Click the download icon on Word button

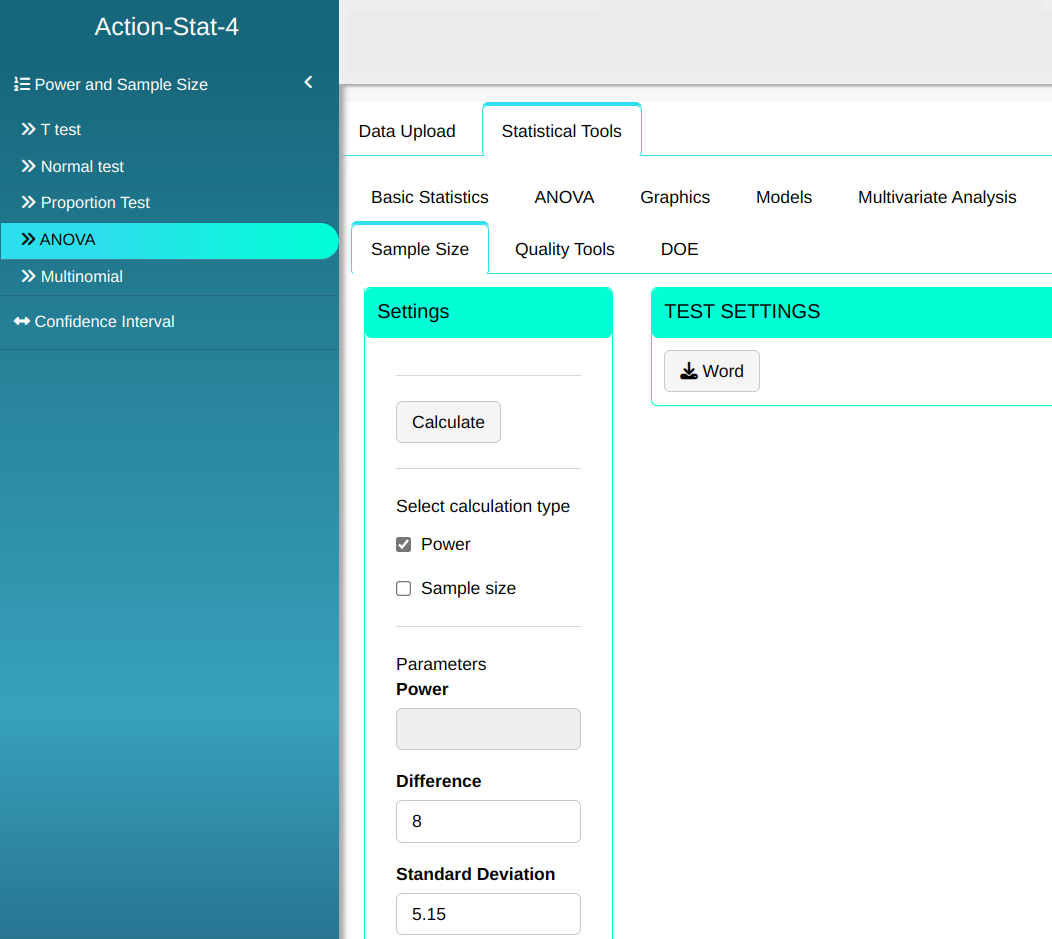(689, 372)
